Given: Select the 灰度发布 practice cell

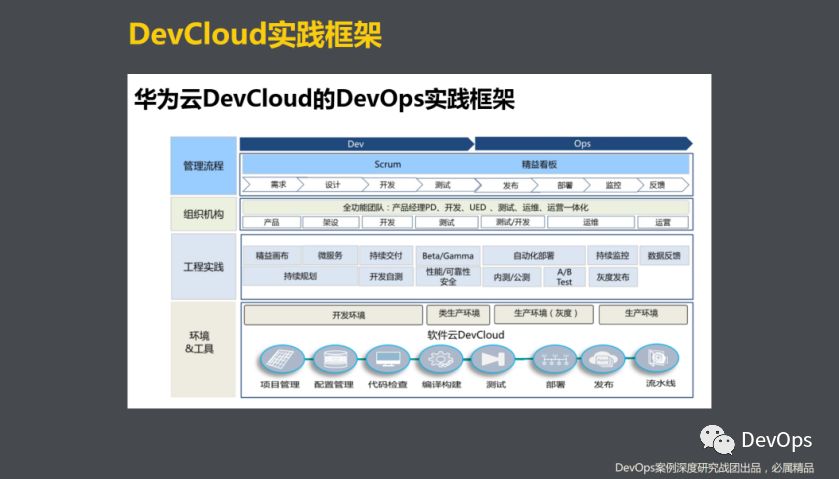Looking at the screenshot, I should point(612,277).
